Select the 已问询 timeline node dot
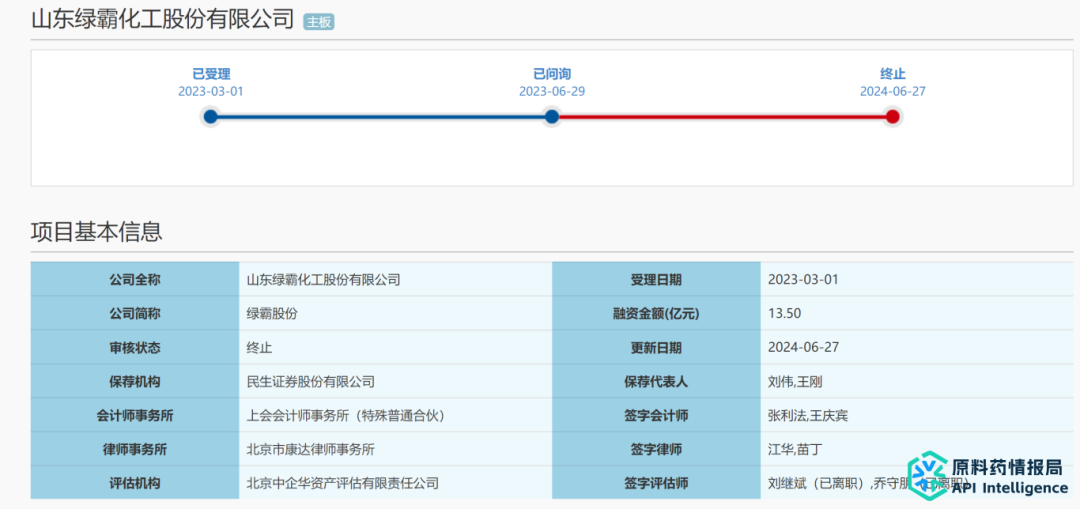The width and height of the screenshot is (1080, 509). 552,116
